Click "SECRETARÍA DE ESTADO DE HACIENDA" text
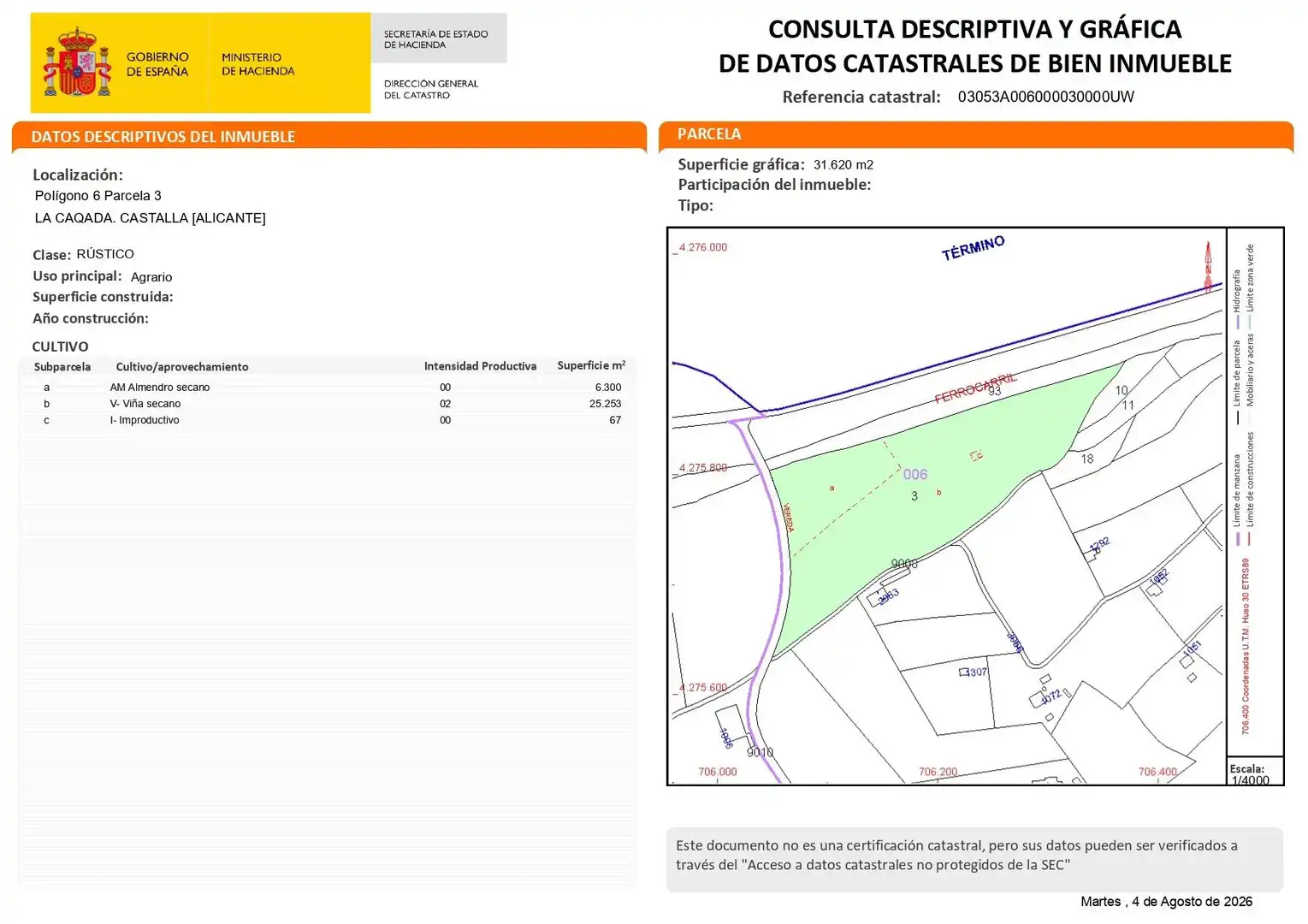Viewport: 1308px width, 924px height. pyautogui.click(x=435, y=39)
